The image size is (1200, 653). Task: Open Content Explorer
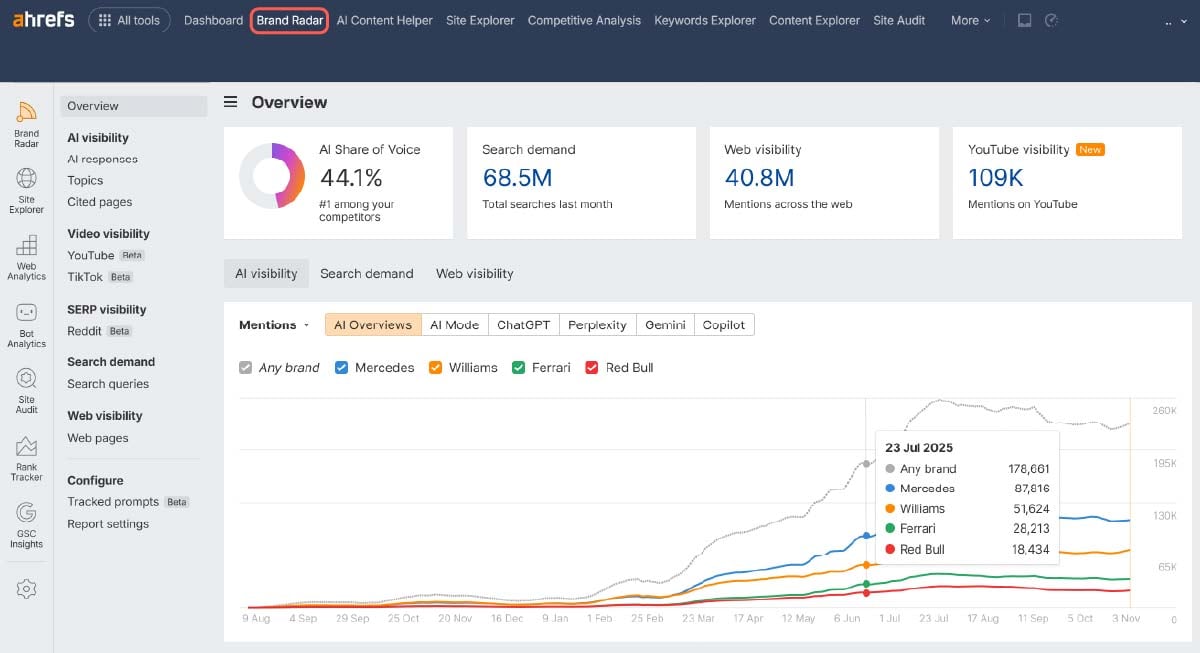[x=814, y=20]
